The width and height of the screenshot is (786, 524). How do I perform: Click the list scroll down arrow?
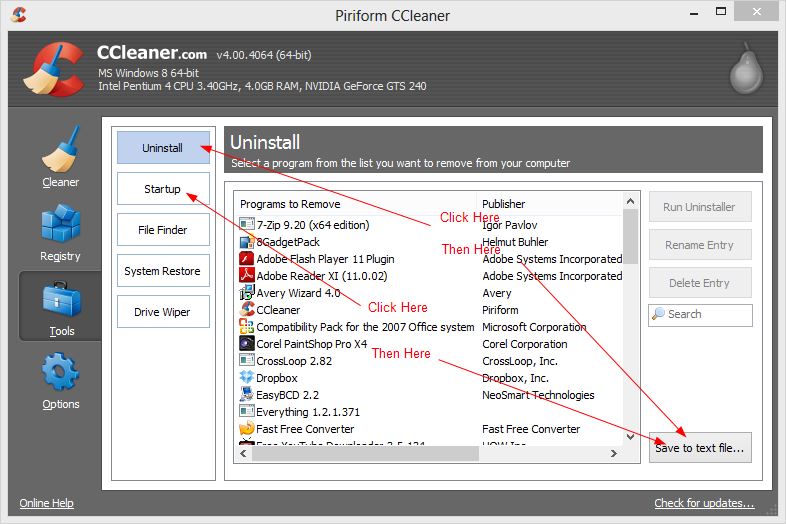pos(631,436)
